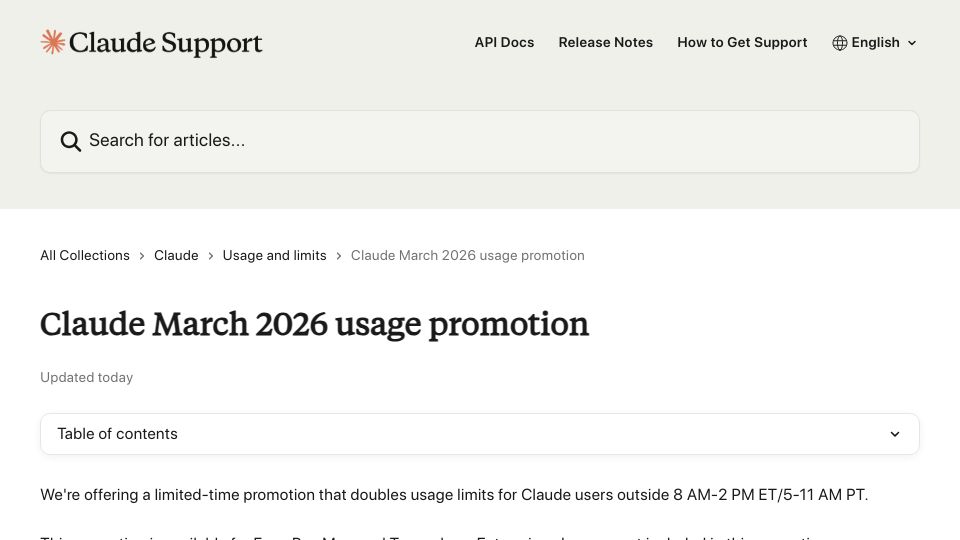960x540 pixels.
Task: Click the chevron arrow beside English
Action: coord(912,43)
